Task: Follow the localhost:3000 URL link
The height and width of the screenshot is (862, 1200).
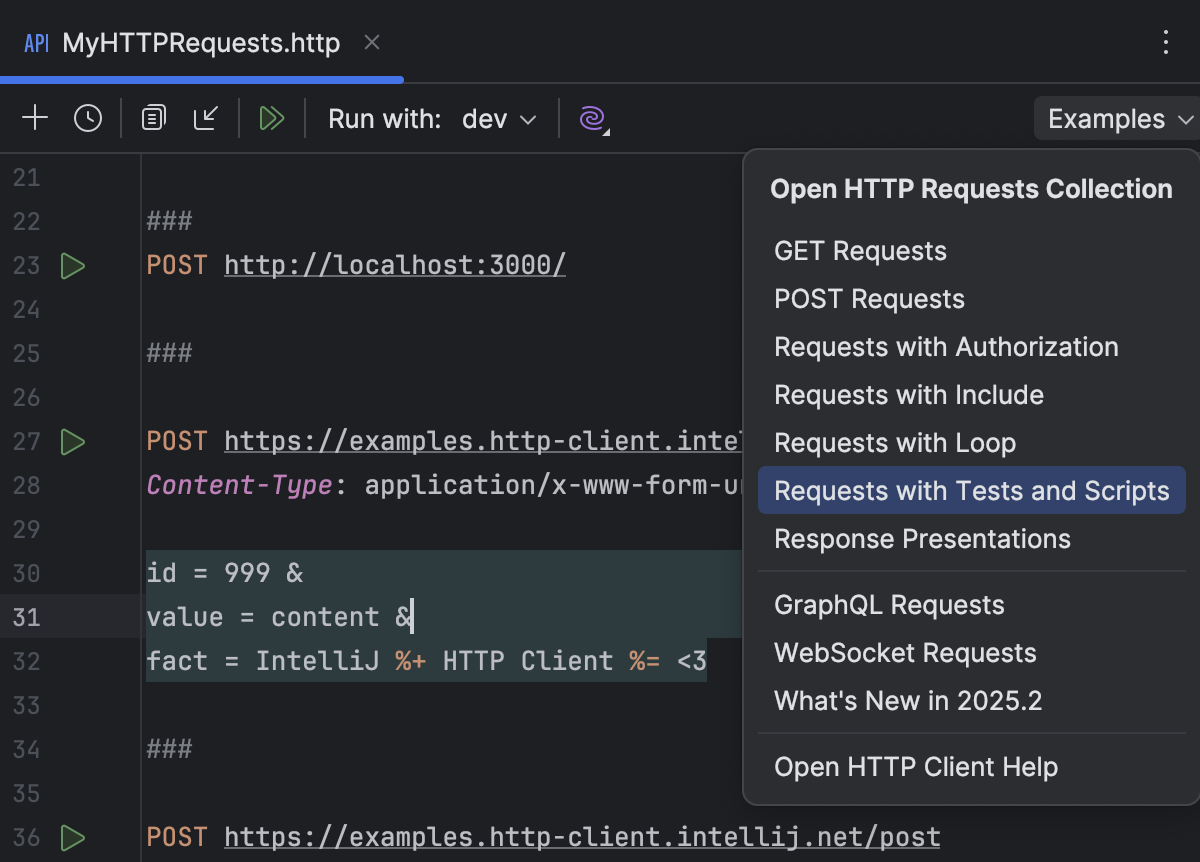Action: tap(395, 265)
